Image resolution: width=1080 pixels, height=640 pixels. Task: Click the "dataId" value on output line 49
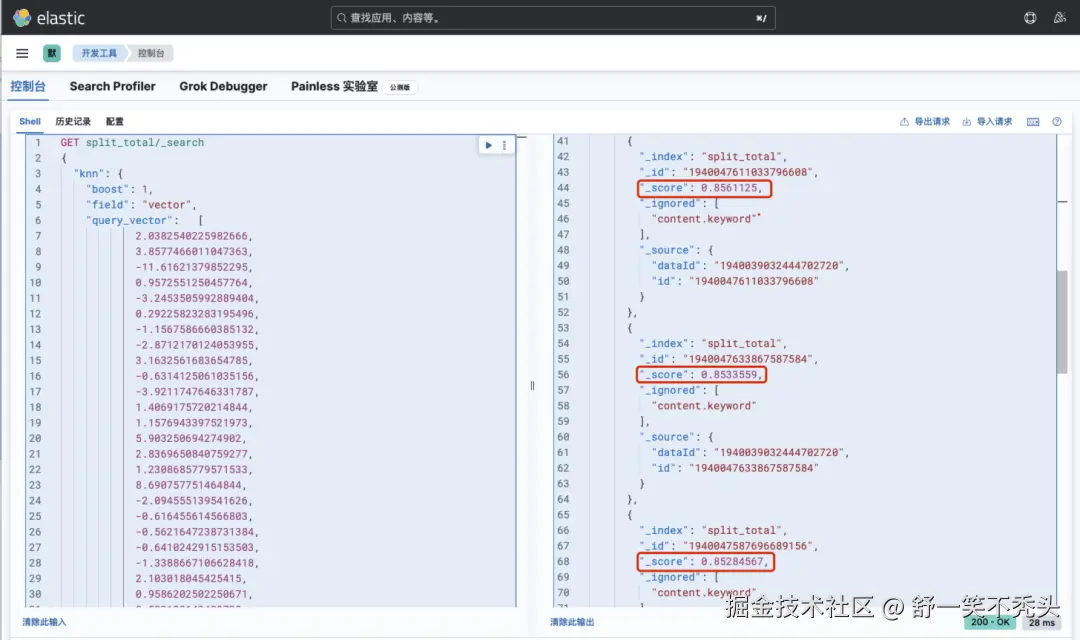pos(780,266)
